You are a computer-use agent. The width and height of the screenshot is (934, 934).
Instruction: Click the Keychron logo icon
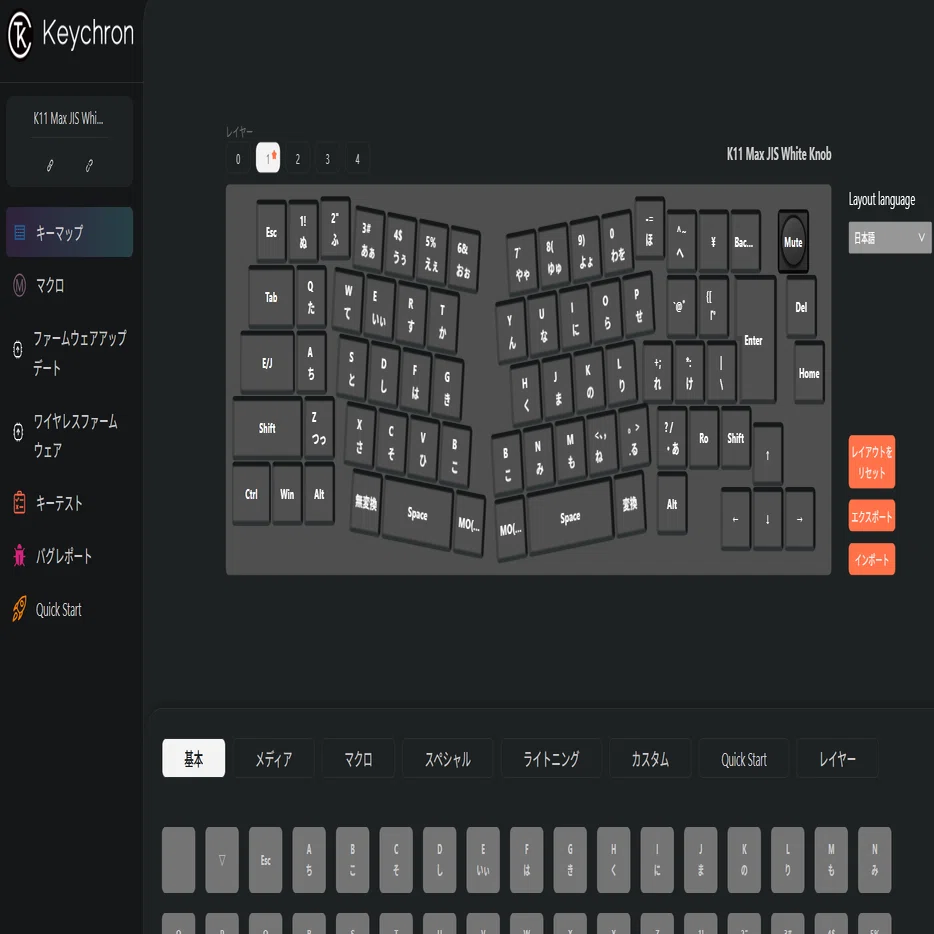tap(20, 35)
